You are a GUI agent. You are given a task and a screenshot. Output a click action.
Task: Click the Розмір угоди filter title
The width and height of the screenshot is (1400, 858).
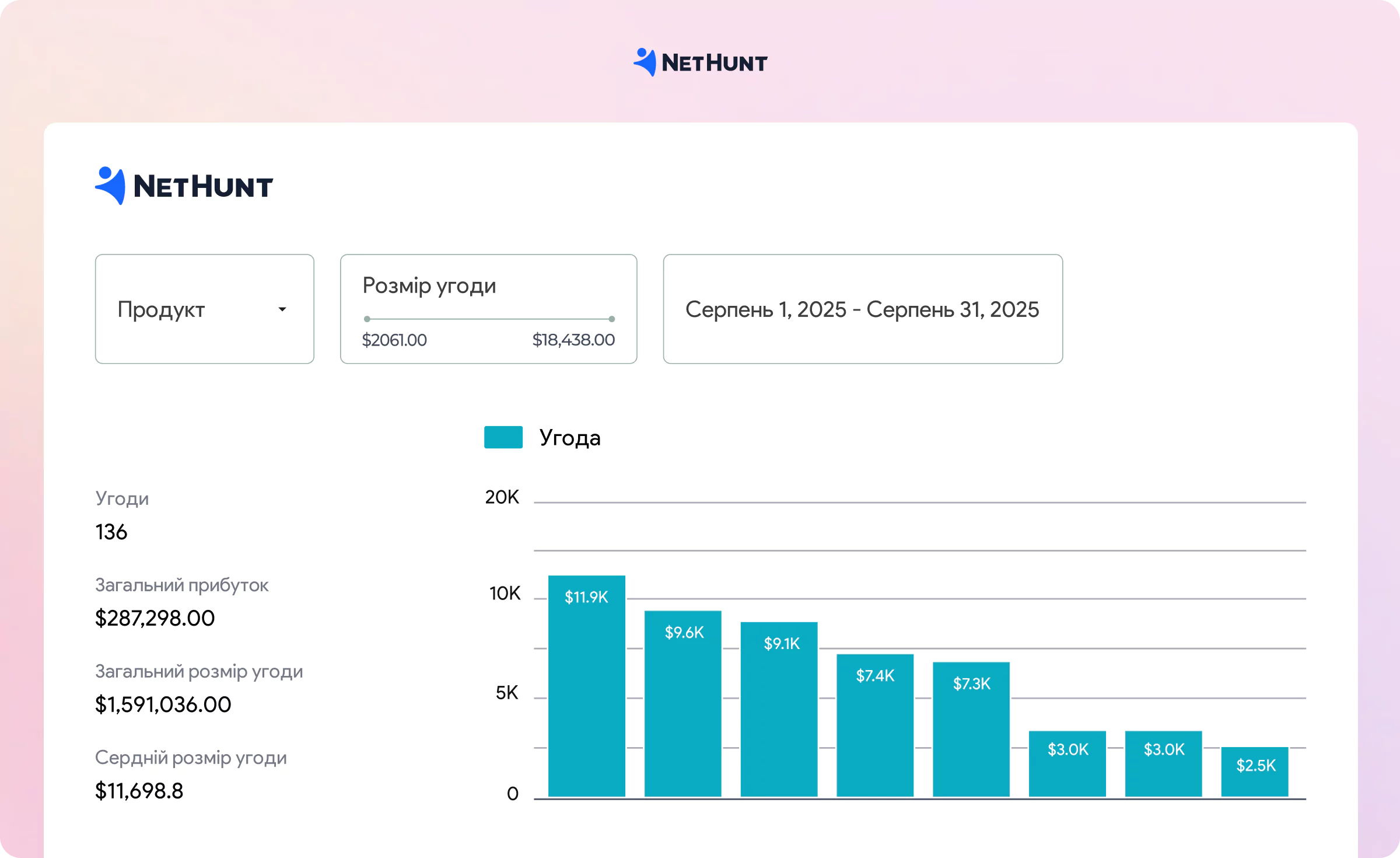coord(429,285)
